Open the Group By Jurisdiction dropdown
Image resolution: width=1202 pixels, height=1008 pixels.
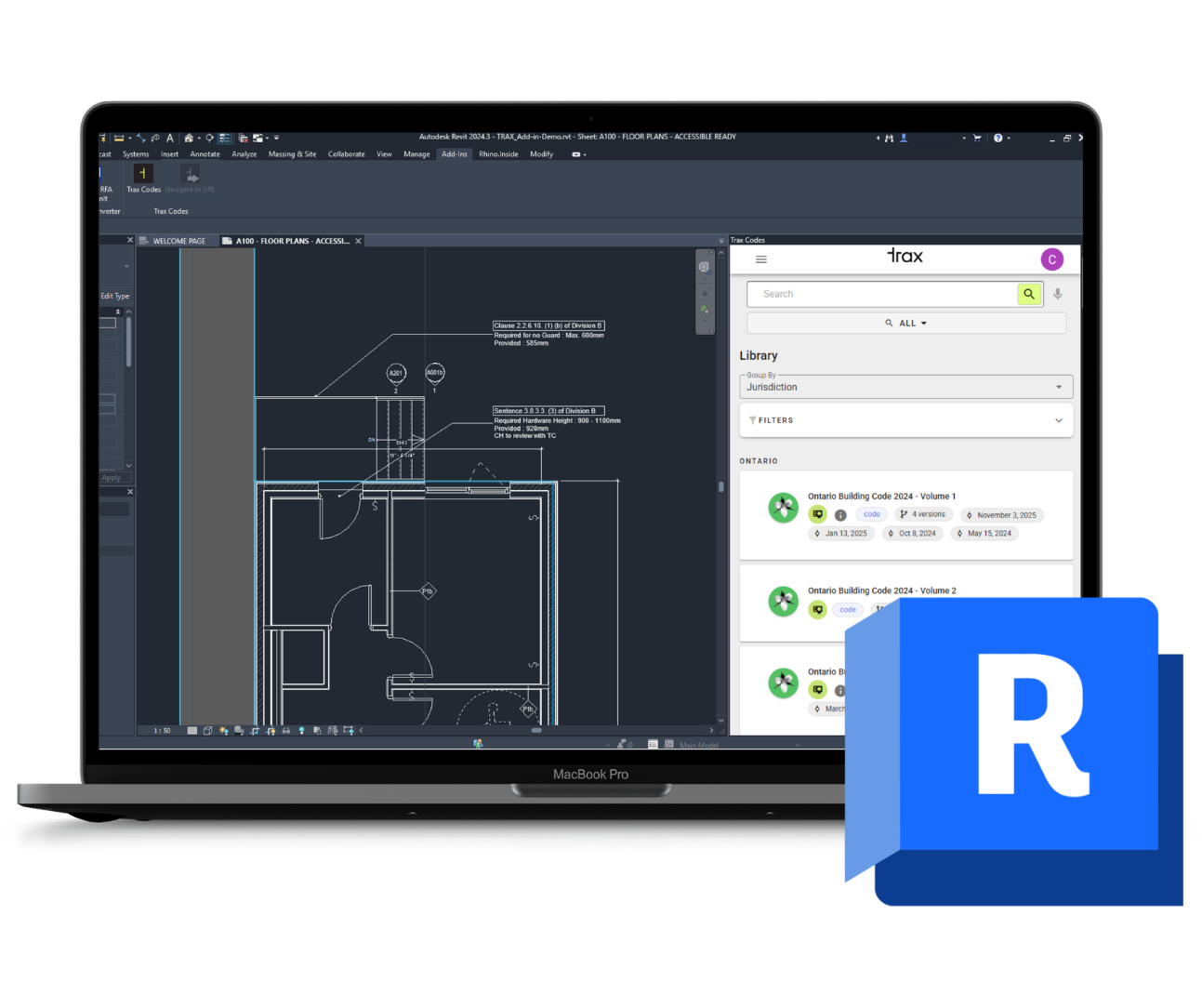pyautogui.click(x=906, y=387)
